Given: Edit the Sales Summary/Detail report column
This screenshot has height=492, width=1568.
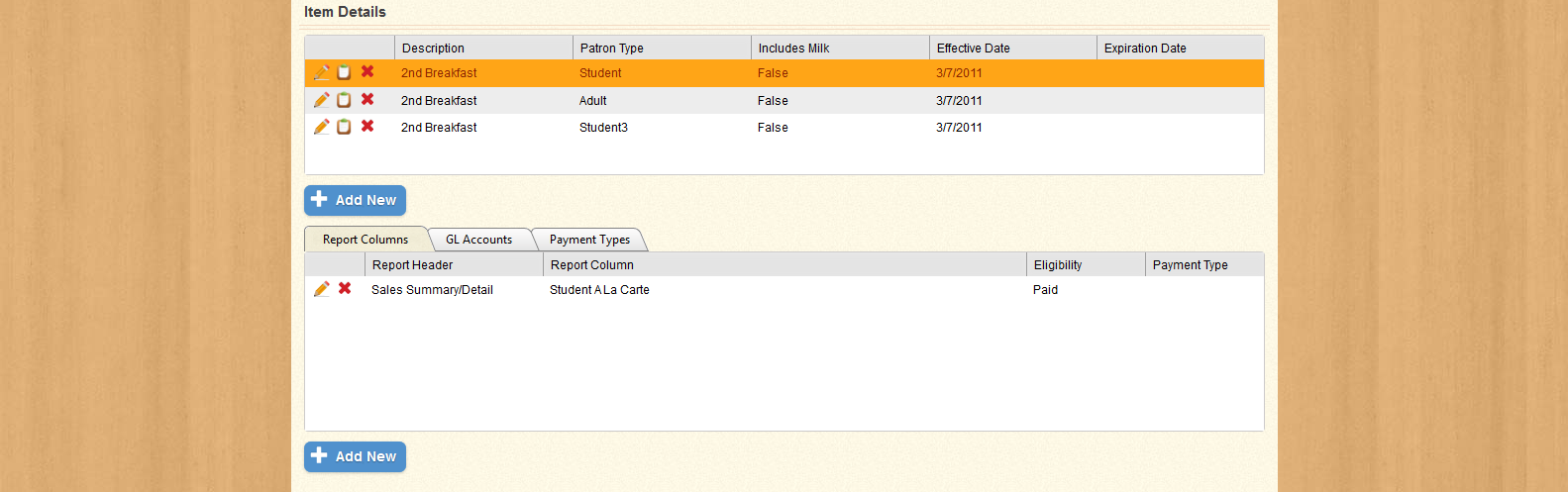Looking at the screenshot, I should pos(321,289).
